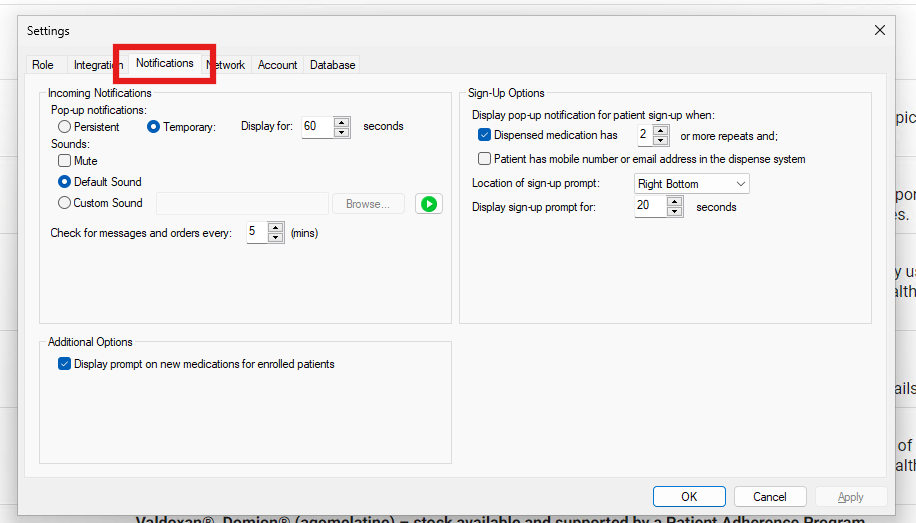Increase Display for seconds value
The height and width of the screenshot is (523, 916).
point(342,122)
